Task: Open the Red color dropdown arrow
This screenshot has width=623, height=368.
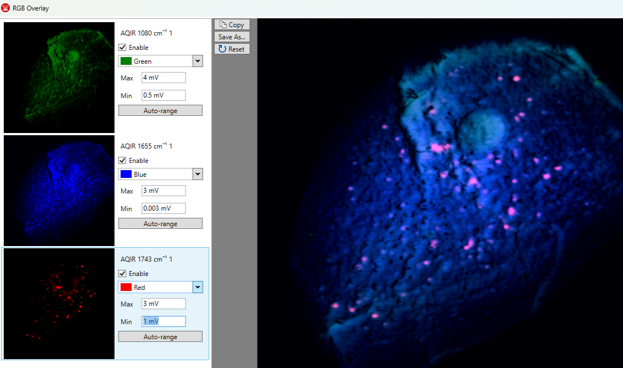Action: pyautogui.click(x=197, y=287)
